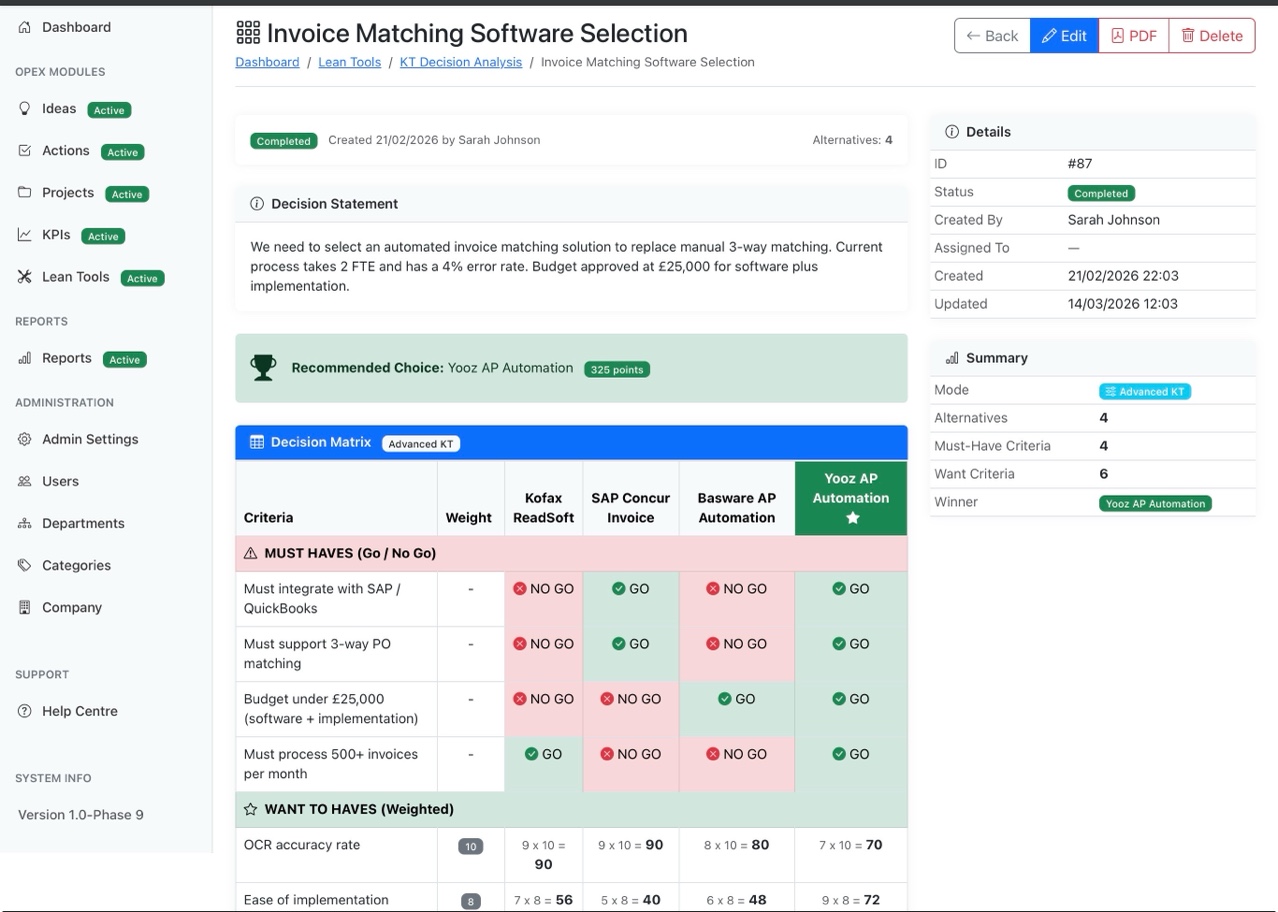Select the Help Centre question mark icon
The height and width of the screenshot is (912, 1278).
tap(24, 711)
